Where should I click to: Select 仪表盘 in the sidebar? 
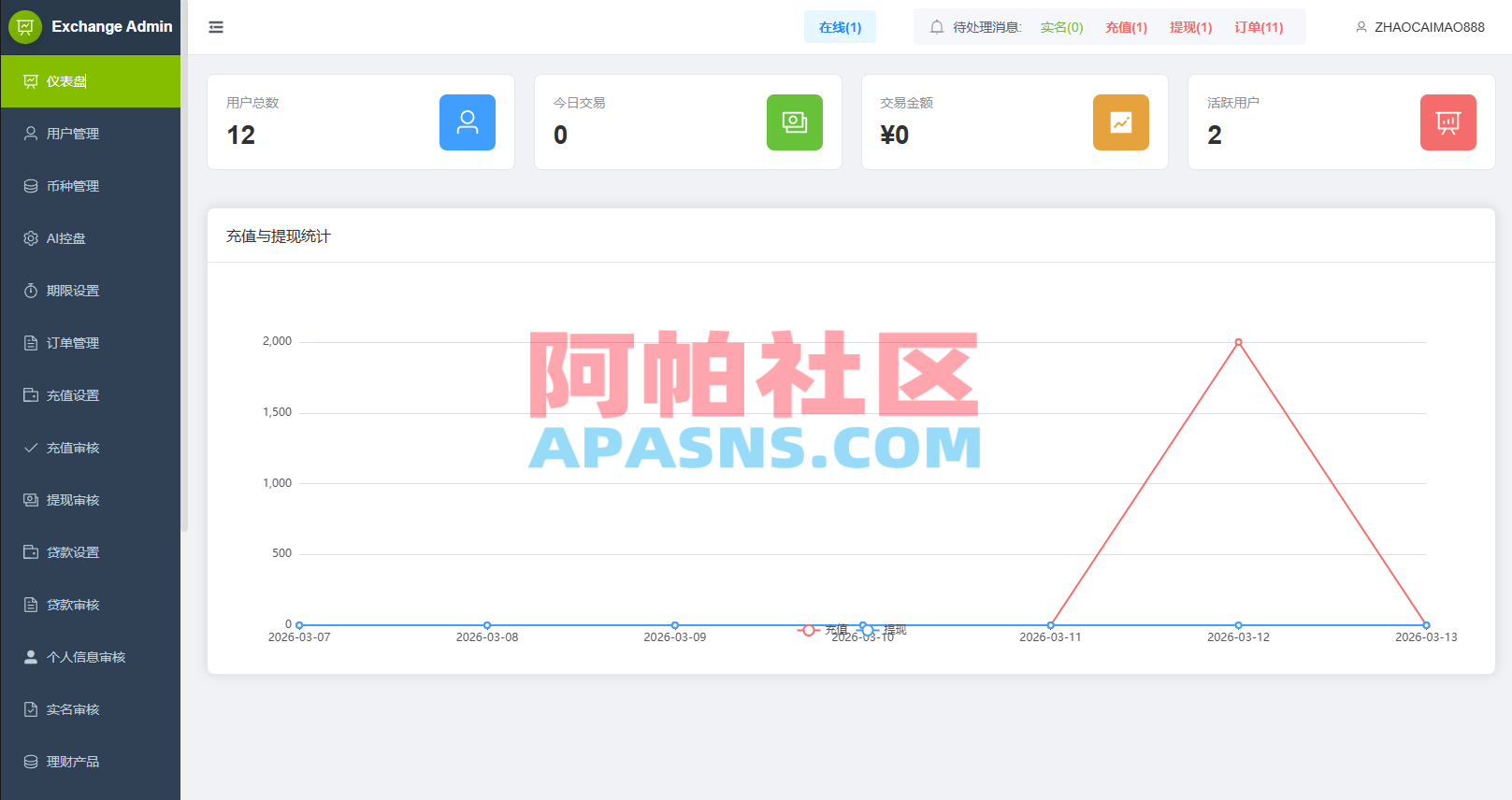click(91, 81)
